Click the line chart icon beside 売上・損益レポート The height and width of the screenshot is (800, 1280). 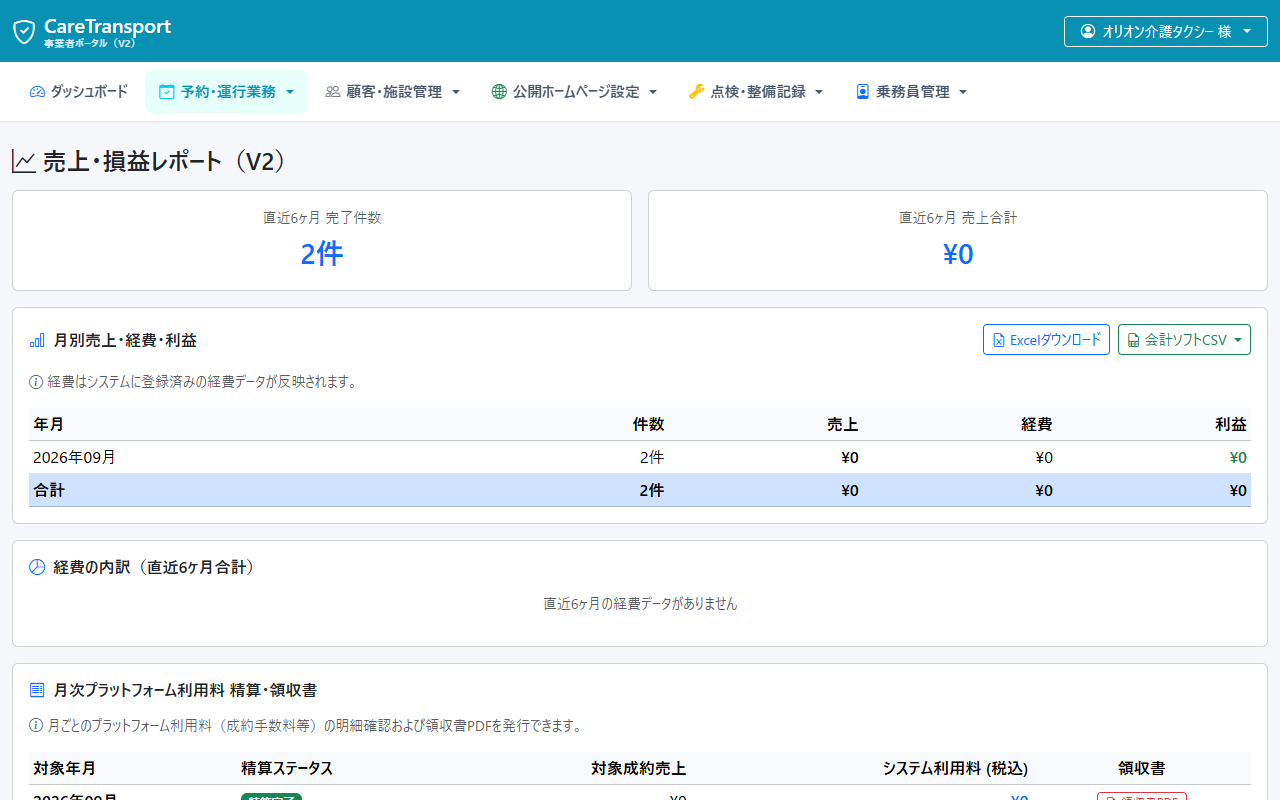tap(24, 162)
